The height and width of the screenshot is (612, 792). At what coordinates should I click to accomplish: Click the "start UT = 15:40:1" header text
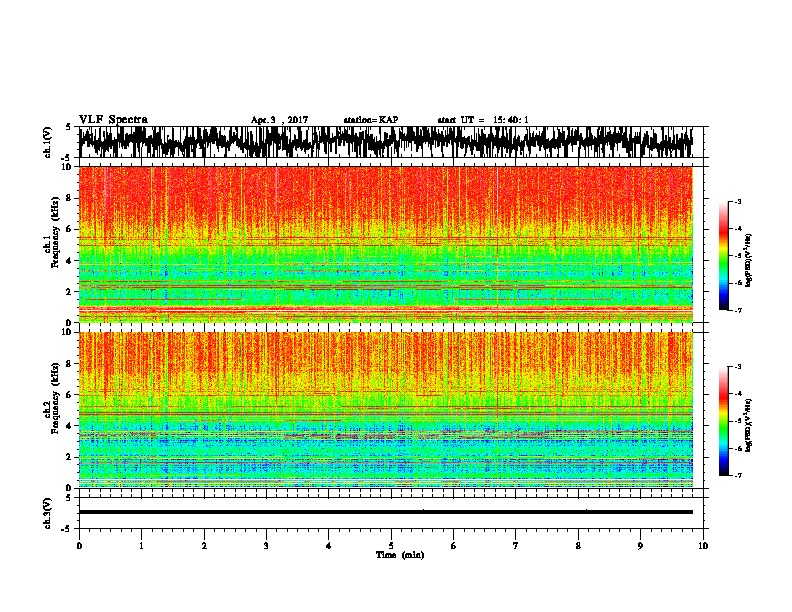click(x=483, y=120)
